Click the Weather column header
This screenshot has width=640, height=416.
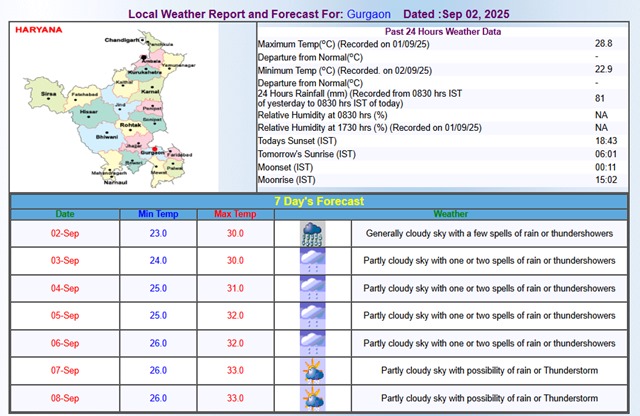point(451,214)
